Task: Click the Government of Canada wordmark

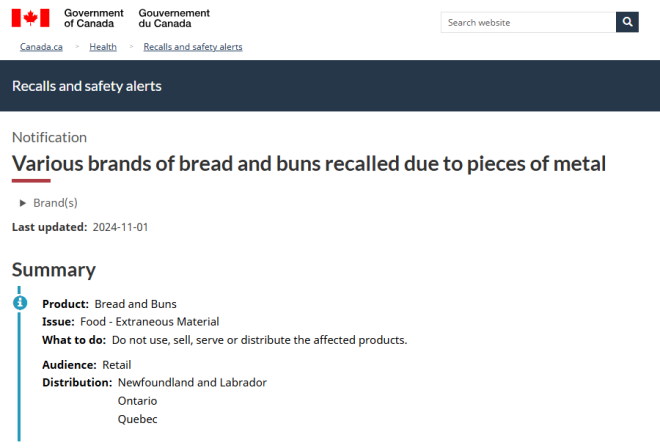Action: [x=93, y=18]
